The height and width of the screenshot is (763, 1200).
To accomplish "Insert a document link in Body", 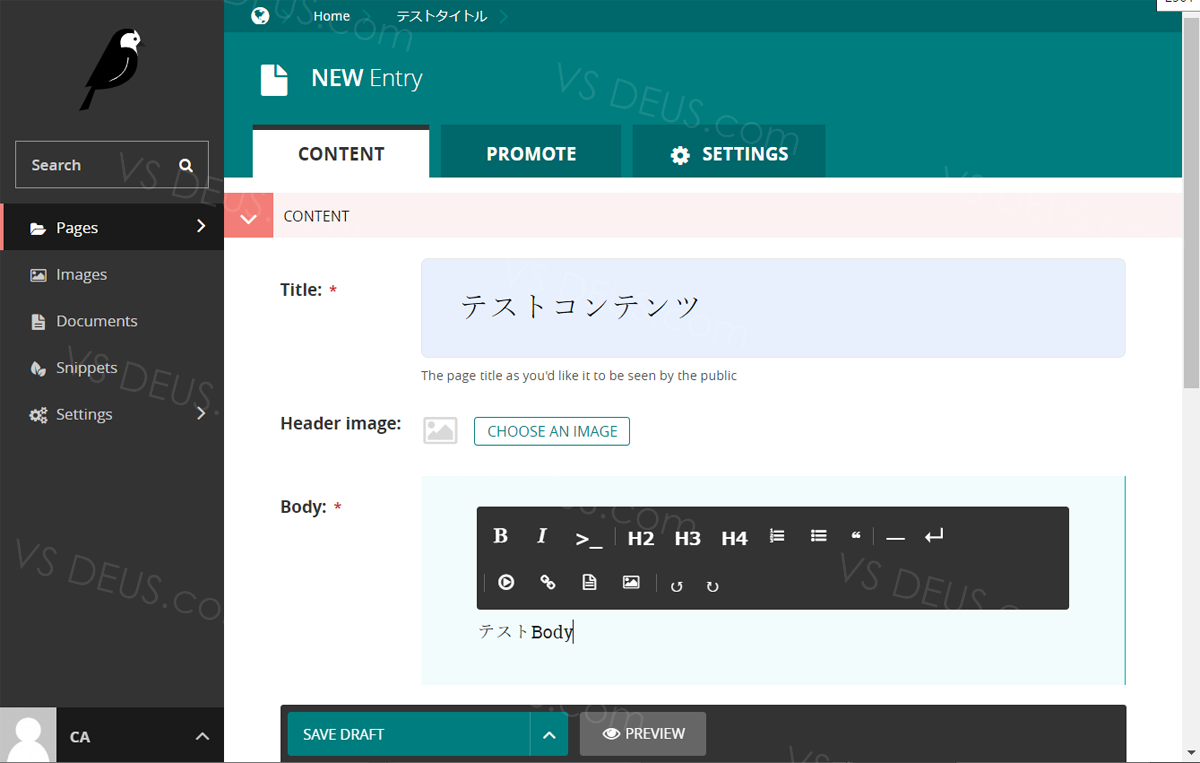I will click(x=589, y=582).
